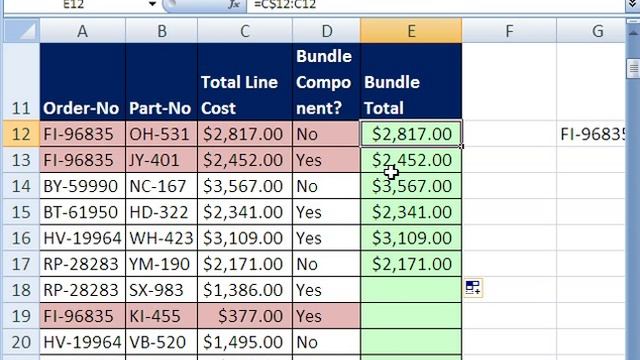Image resolution: width=640 pixels, height=360 pixels.
Task: Select column G header
Action: tap(591, 31)
